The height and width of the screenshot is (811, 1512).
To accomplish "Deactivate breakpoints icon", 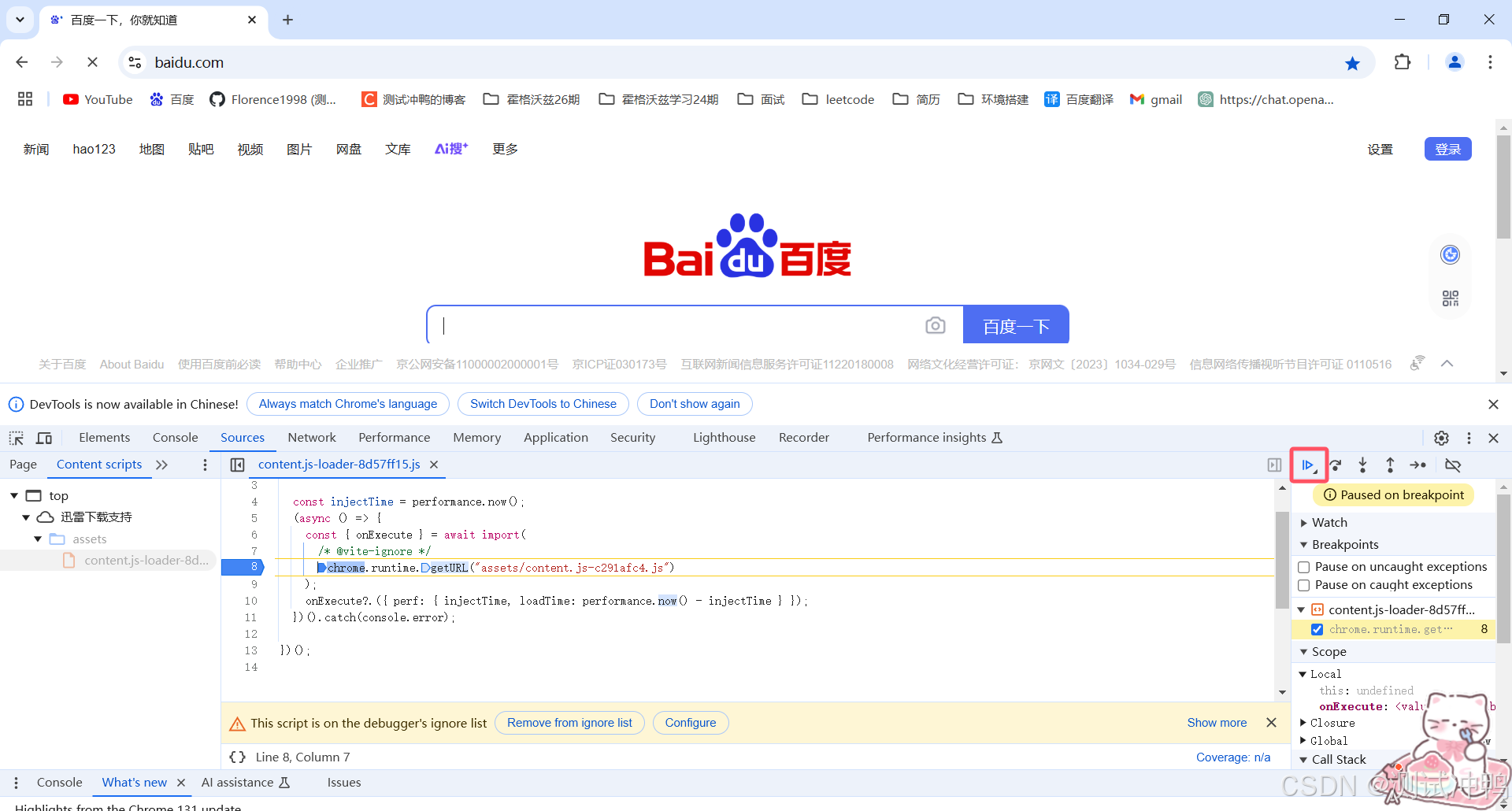I will pos(1453,465).
